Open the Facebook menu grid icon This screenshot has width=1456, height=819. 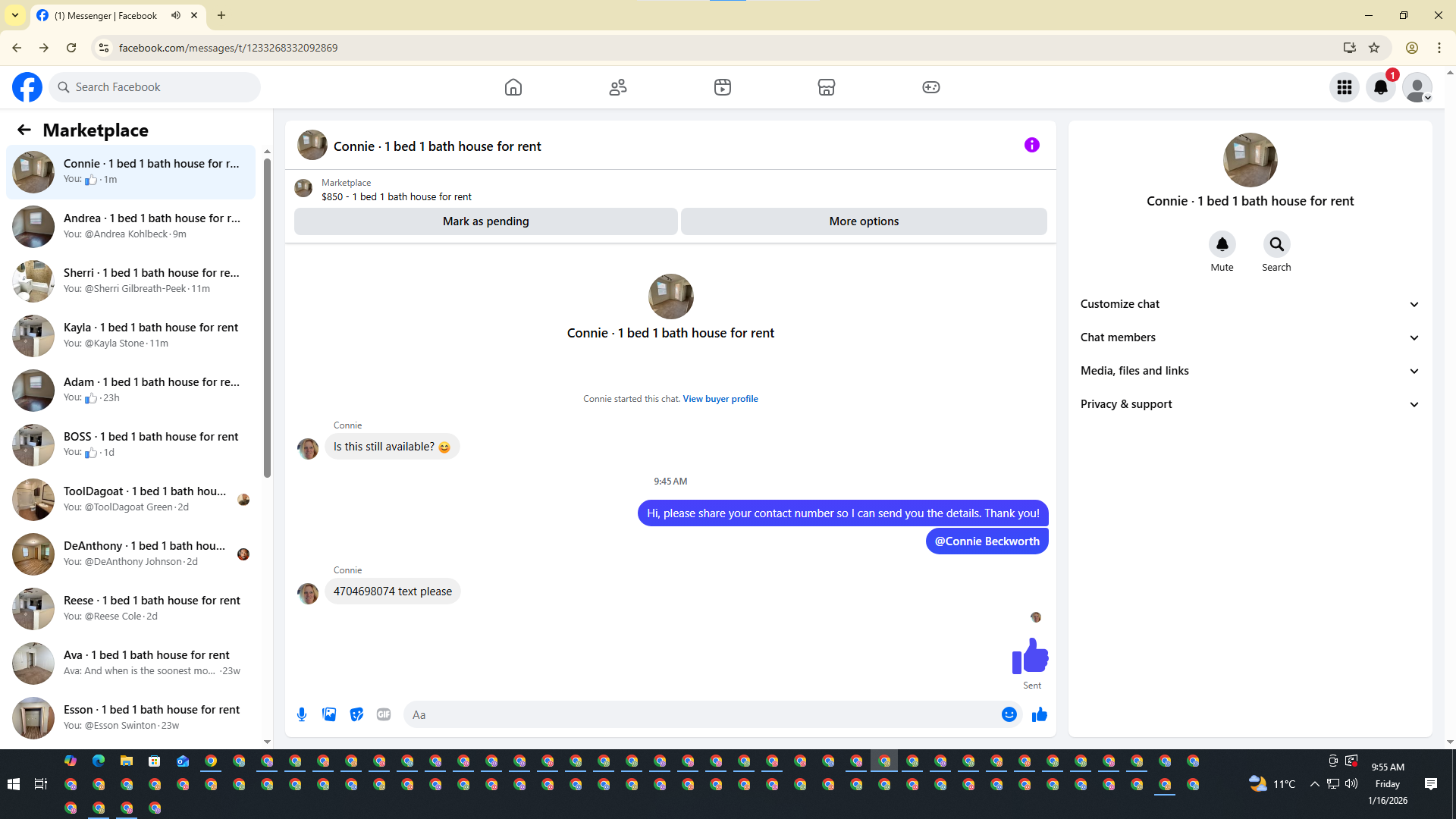(x=1345, y=87)
